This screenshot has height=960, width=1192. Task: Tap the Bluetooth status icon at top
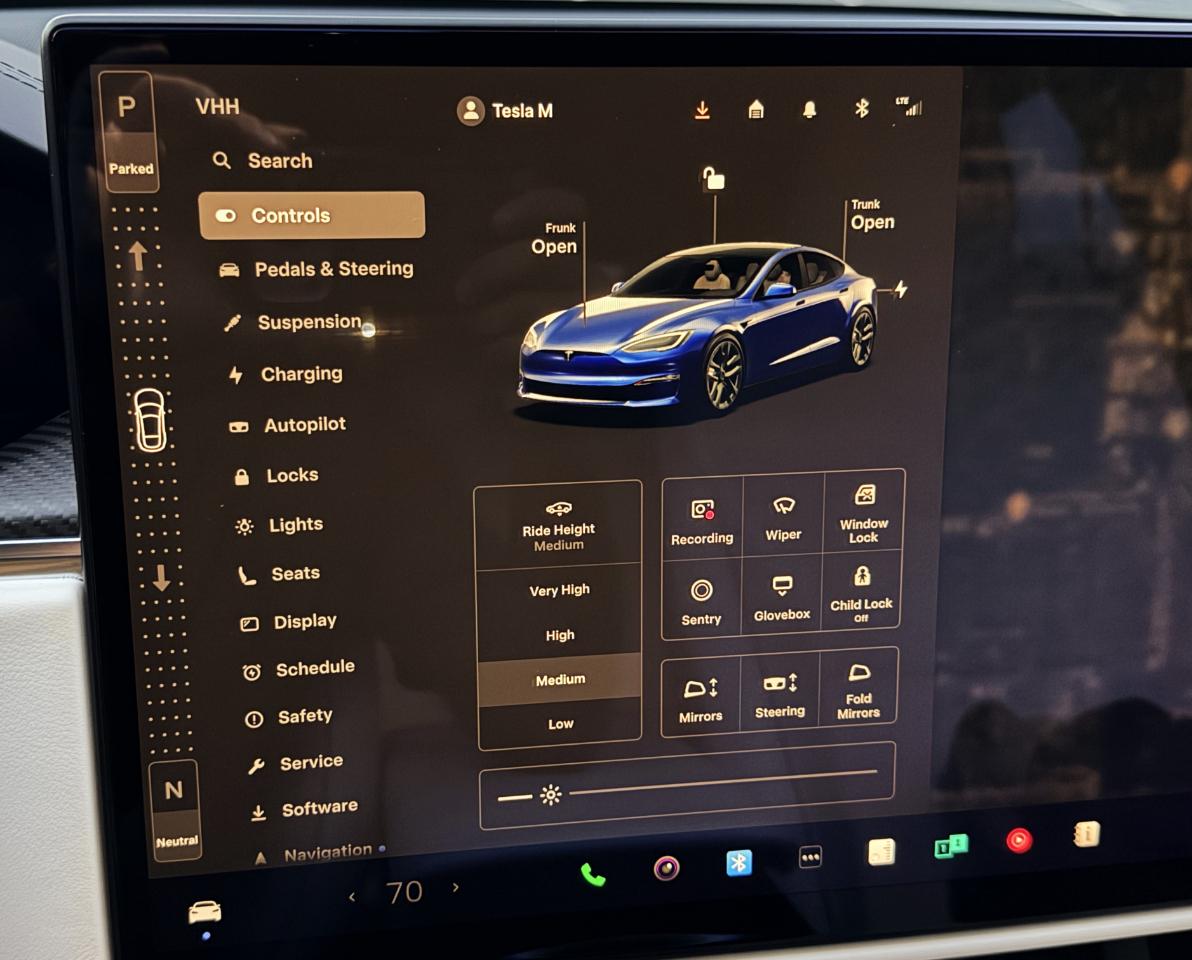coord(861,109)
